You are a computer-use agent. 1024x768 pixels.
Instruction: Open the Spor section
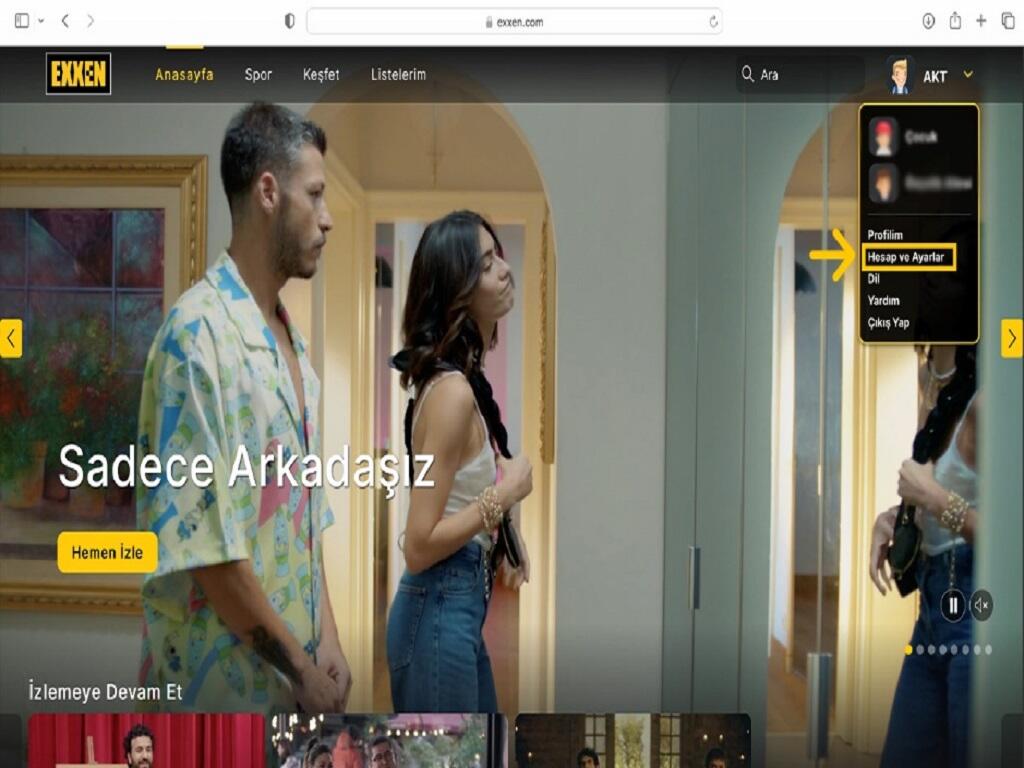pos(258,74)
